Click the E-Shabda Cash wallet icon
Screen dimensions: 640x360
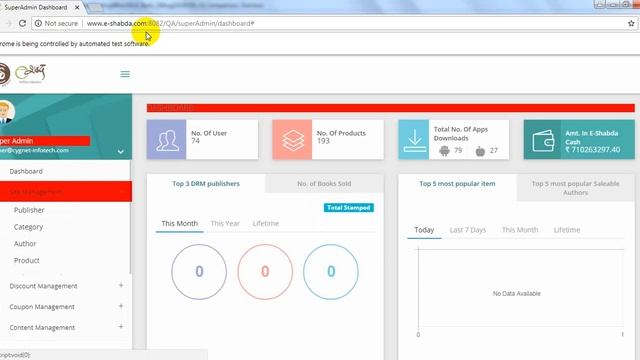click(543, 140)
